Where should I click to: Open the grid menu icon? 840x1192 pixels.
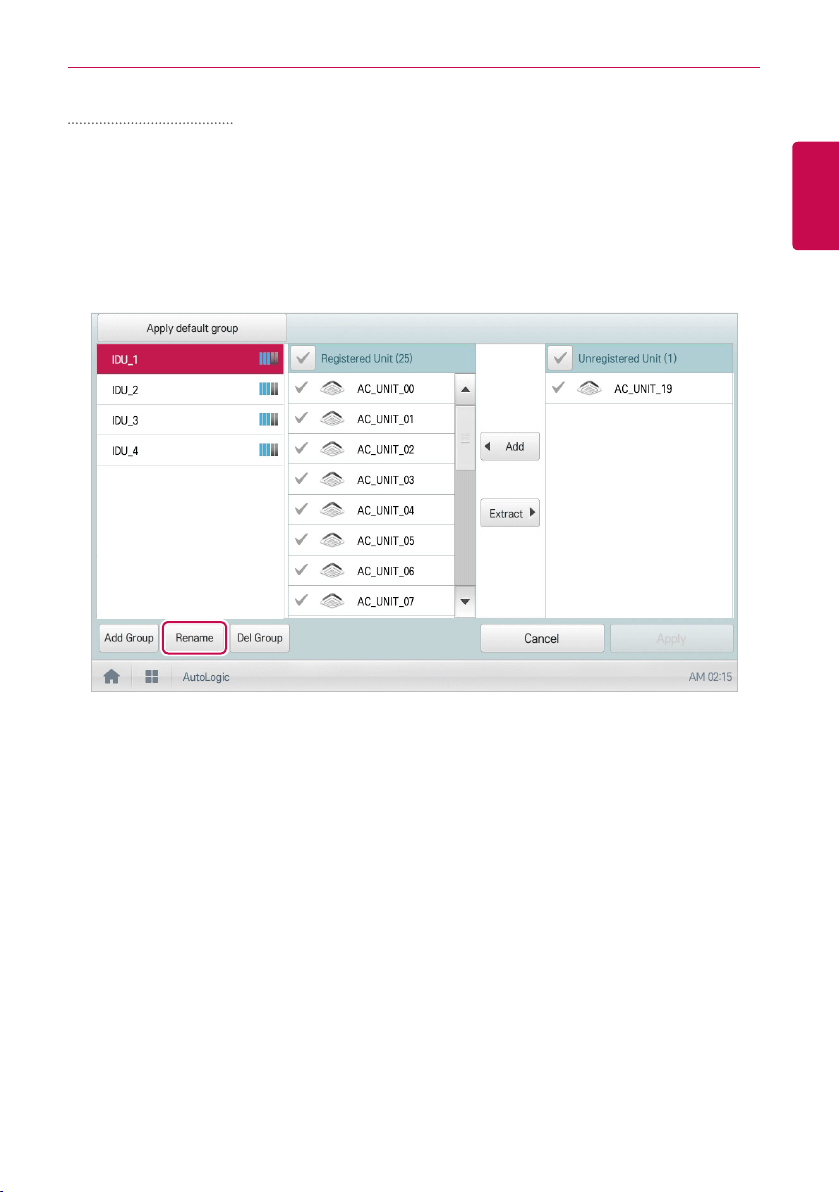click(x=151, y=677)
